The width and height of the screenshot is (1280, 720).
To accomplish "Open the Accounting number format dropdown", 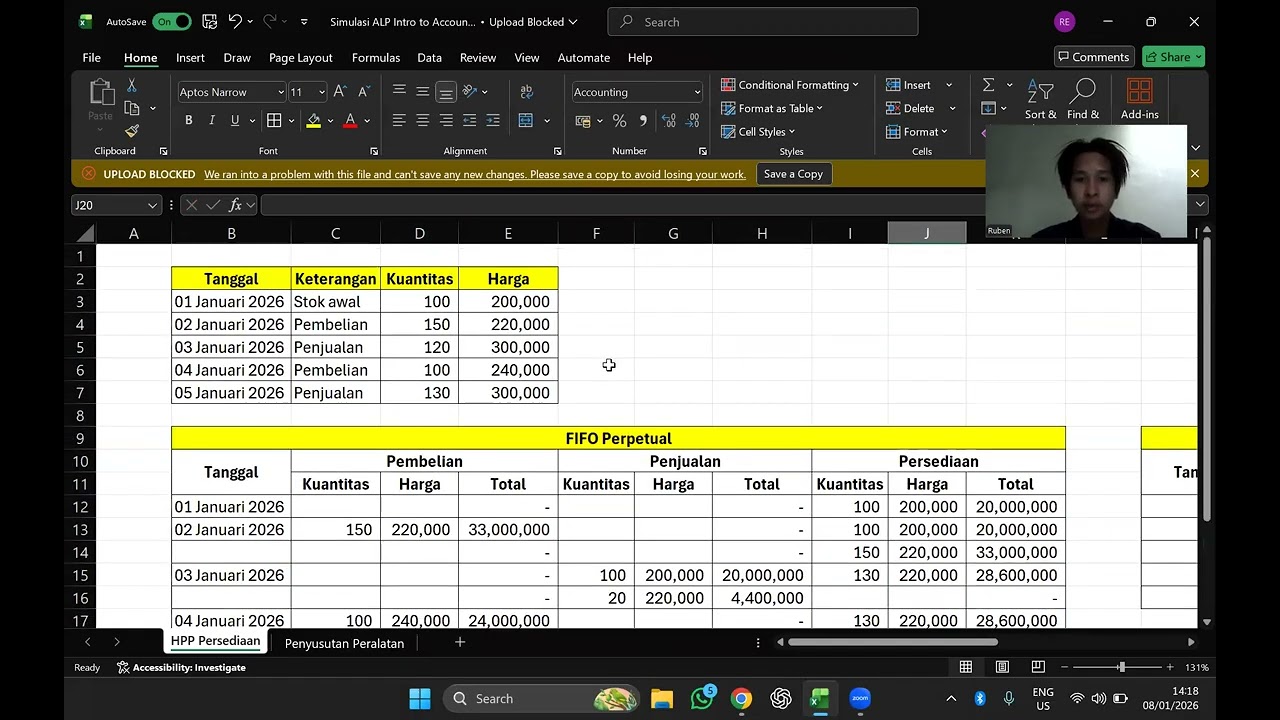I will pos(697,92).
